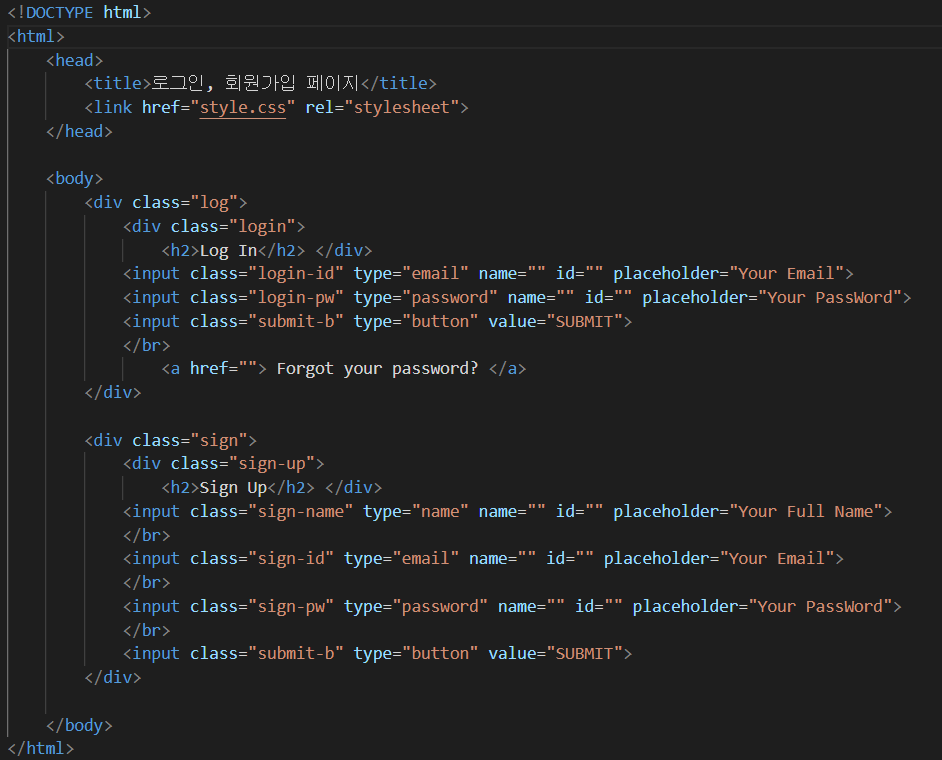Click the link tag name before href
Screen dimensions: 942x760
(113, 108)
